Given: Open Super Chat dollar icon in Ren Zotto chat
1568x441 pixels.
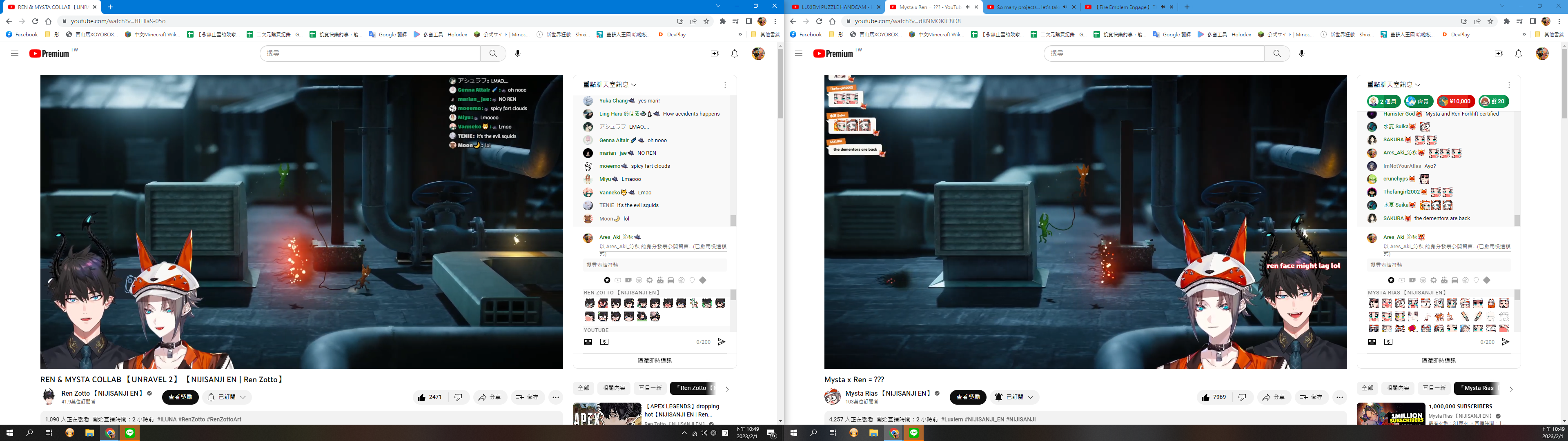Looking at the screenshot, I should [604, 342].
